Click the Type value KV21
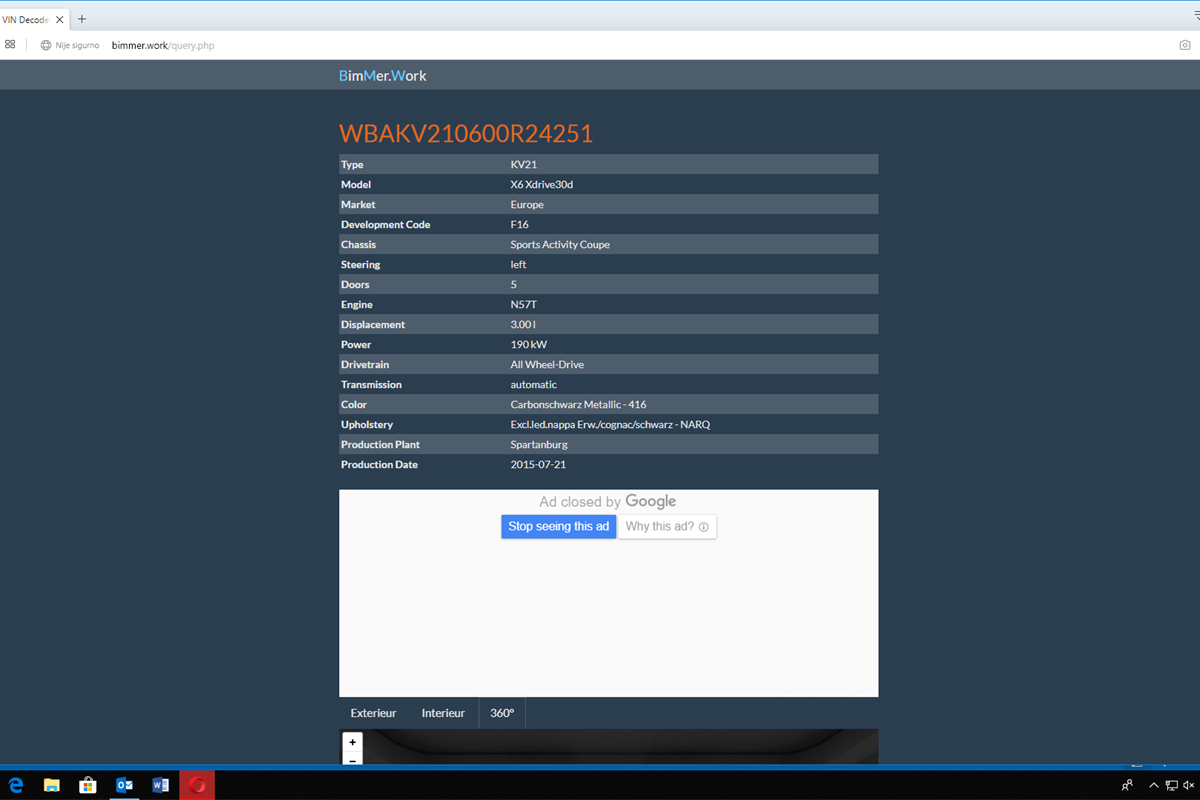The image size is (1200, 800). click(525, 165)
